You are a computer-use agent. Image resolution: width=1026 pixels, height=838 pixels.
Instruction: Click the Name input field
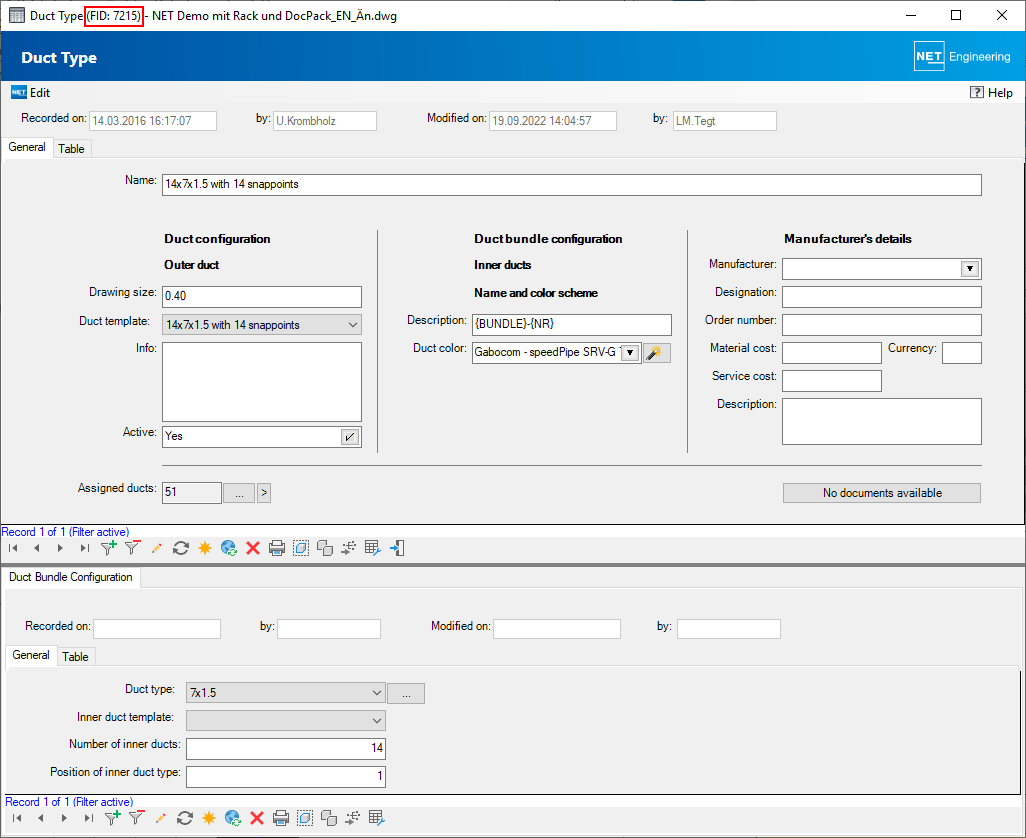(572, 184)
